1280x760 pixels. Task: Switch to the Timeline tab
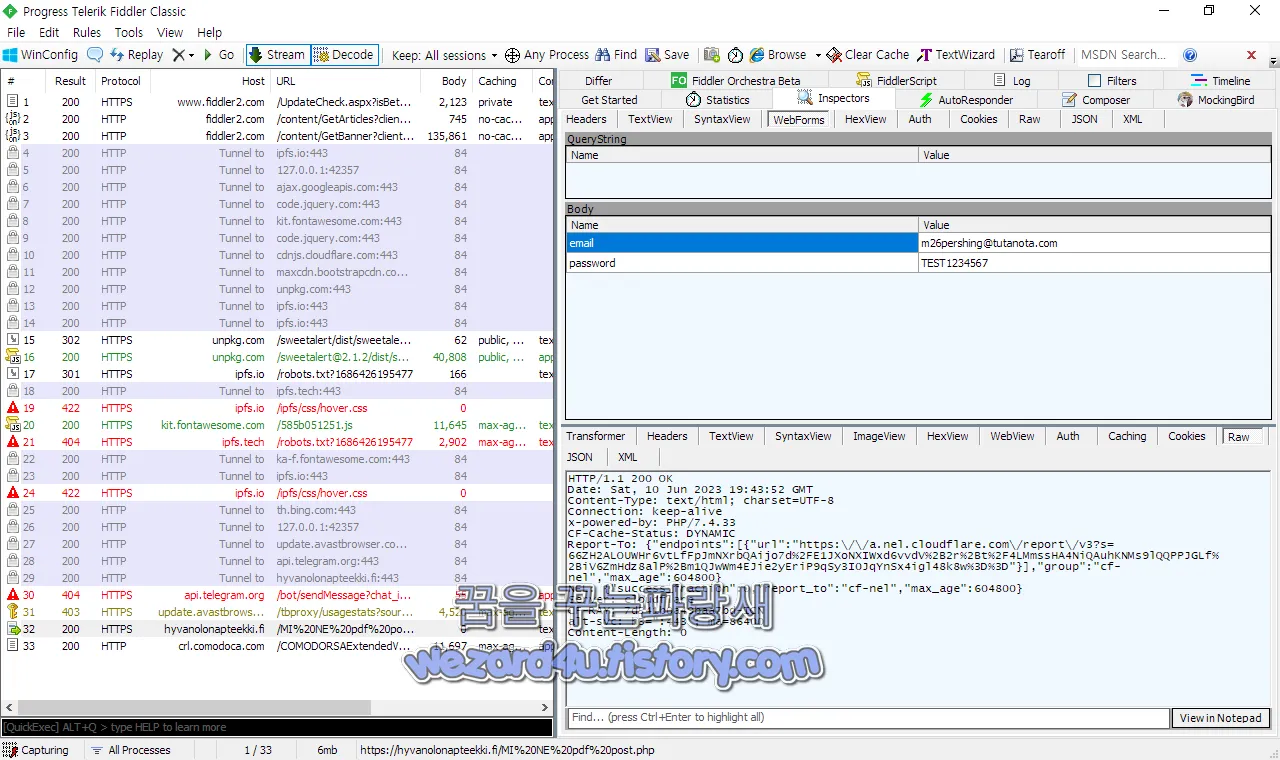pyautogui.click(x=1221, y=81)
